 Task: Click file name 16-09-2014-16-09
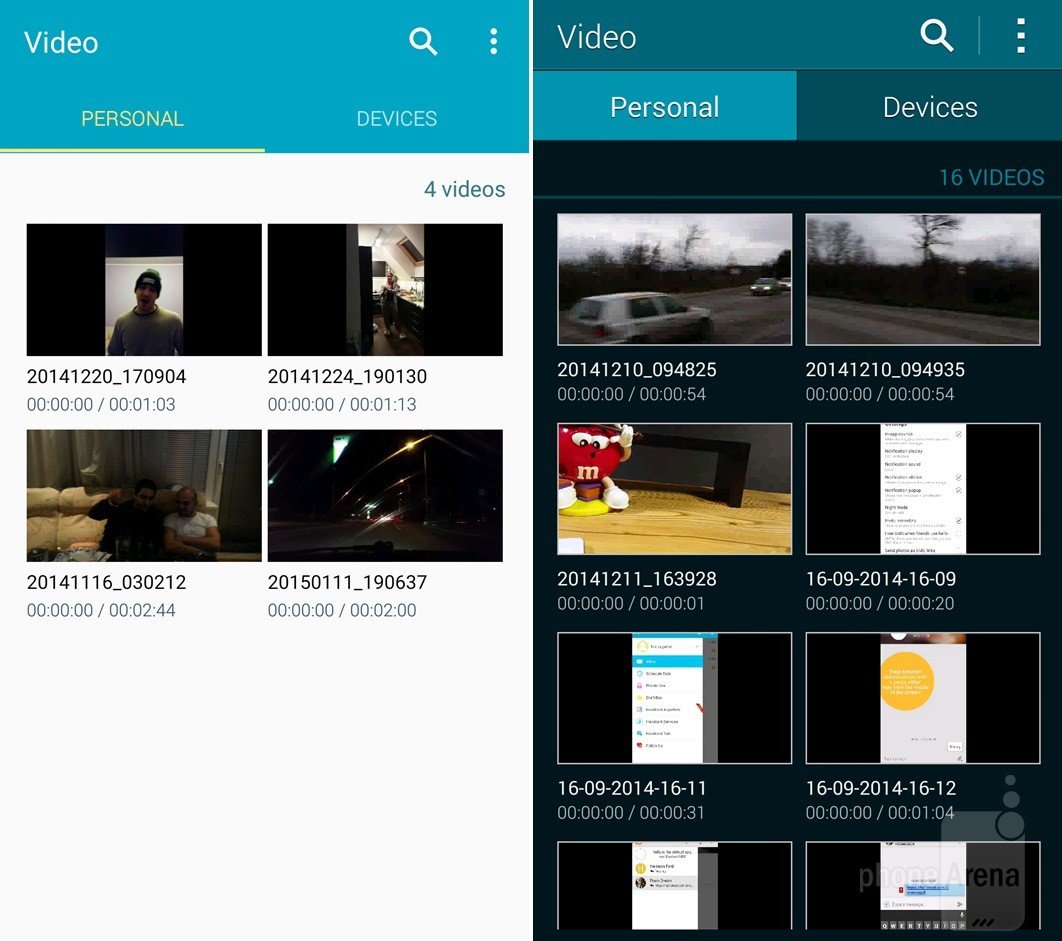pyautogui.click(x=880, y=579)
